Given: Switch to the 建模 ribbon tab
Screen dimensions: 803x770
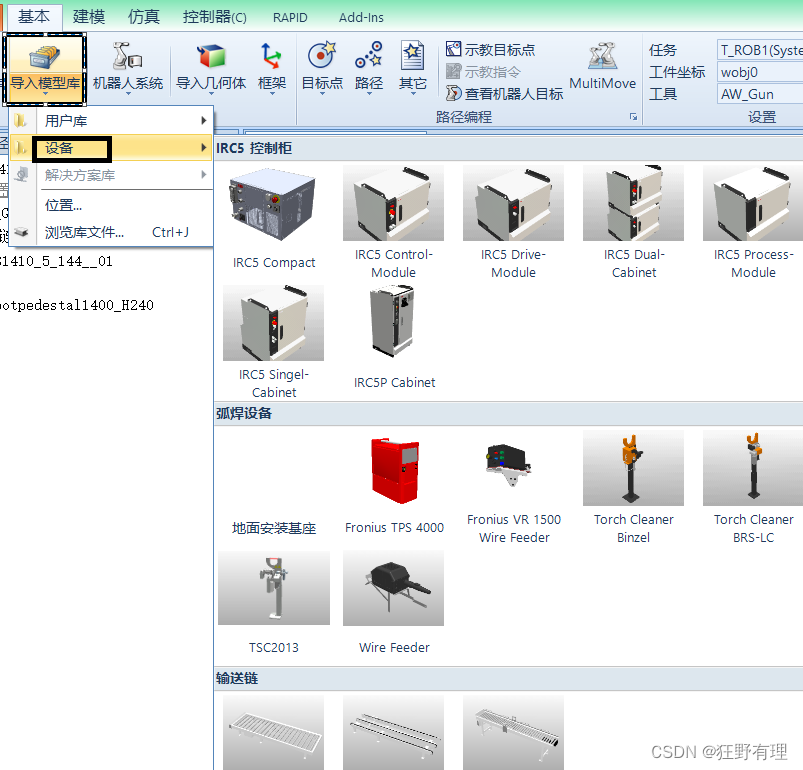Looking at the screenshot, I should 89,17.
